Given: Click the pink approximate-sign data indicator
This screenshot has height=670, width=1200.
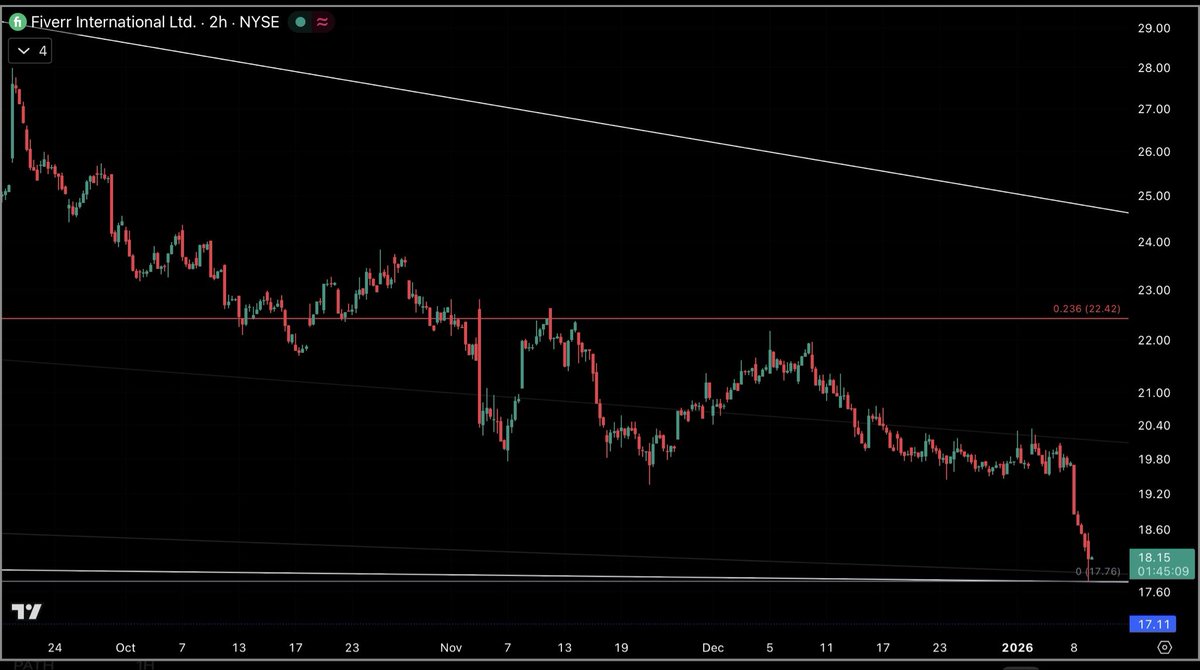Looking at the screenshot, I should coord(323,22).
